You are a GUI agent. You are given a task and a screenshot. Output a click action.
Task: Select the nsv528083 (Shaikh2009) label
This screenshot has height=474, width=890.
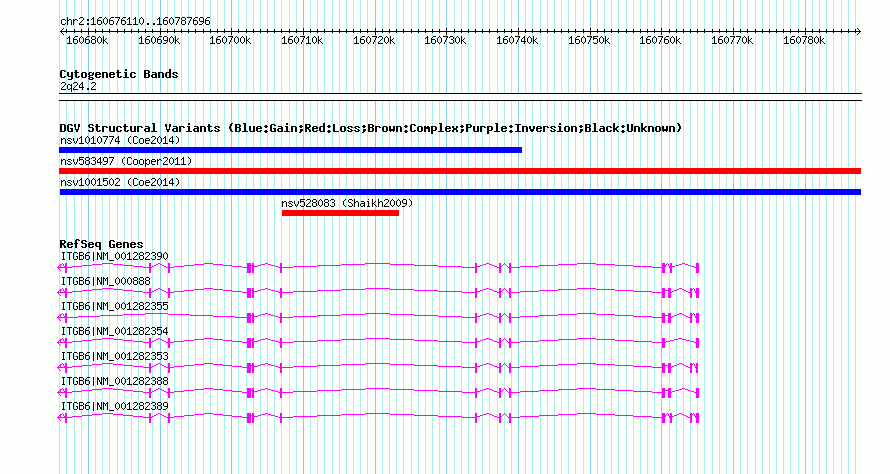[347, 203]
